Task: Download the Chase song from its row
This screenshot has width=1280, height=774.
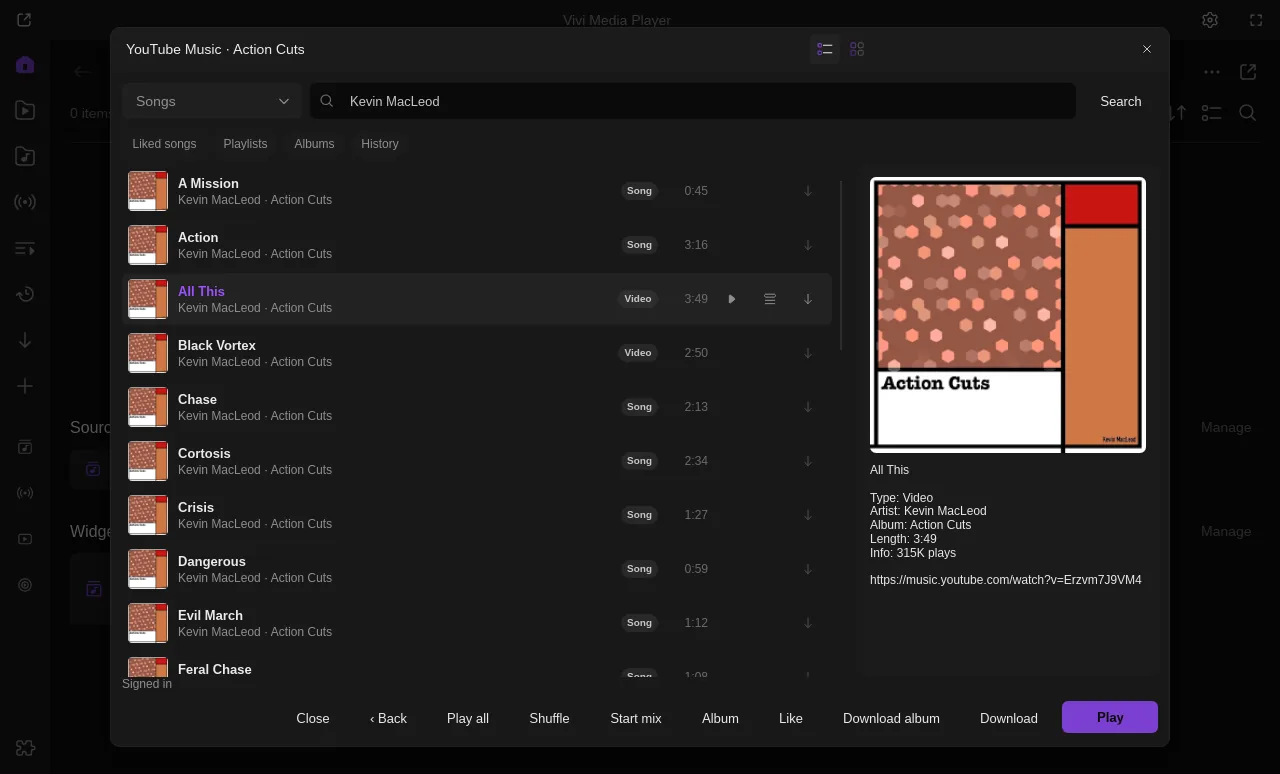Action: coord(808,407)
